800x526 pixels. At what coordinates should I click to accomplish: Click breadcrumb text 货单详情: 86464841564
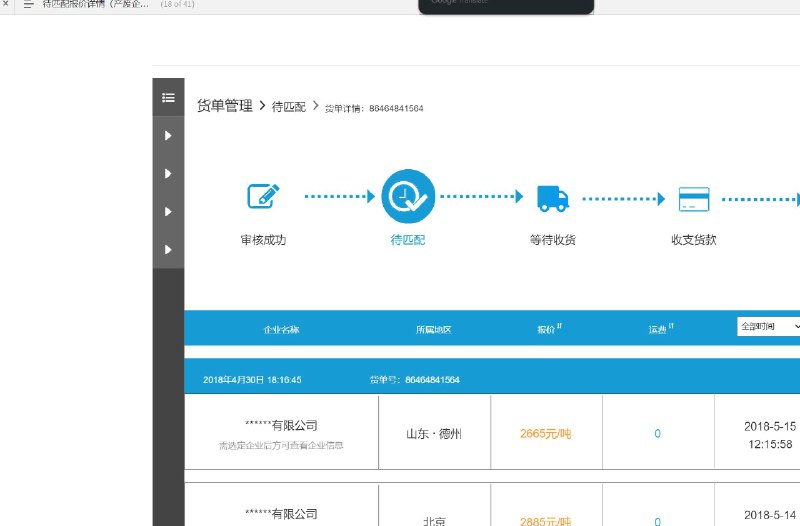pyautogui.click(x=374, y=108)
